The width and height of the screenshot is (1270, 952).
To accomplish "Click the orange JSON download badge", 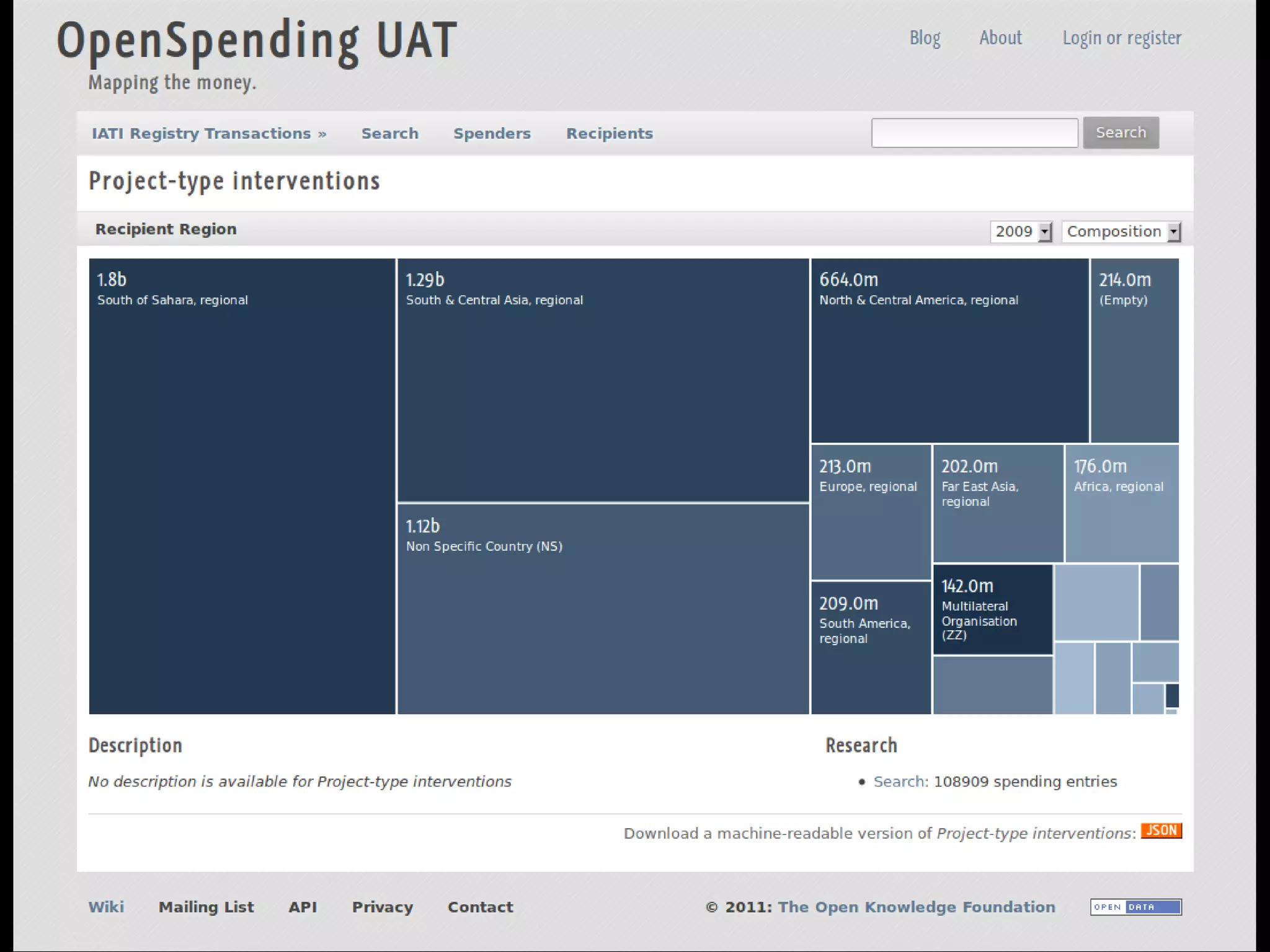I will pyautogui.click(x=1161, y=831).
